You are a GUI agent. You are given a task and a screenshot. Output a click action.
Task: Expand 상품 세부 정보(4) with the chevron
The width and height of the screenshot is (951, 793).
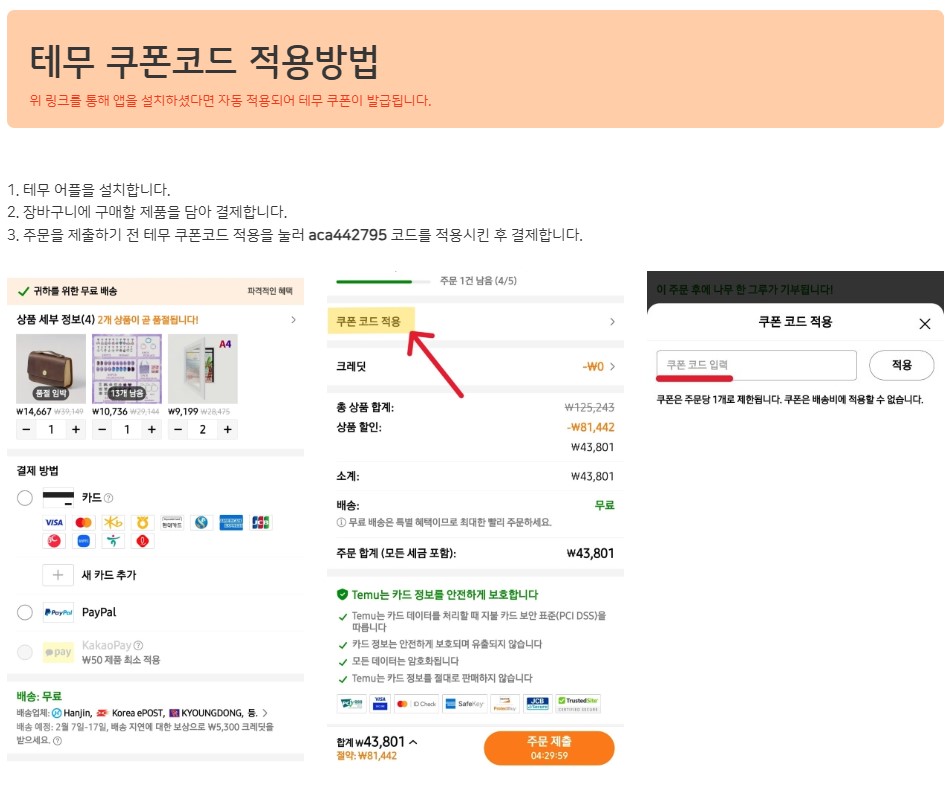coord(294,320)
